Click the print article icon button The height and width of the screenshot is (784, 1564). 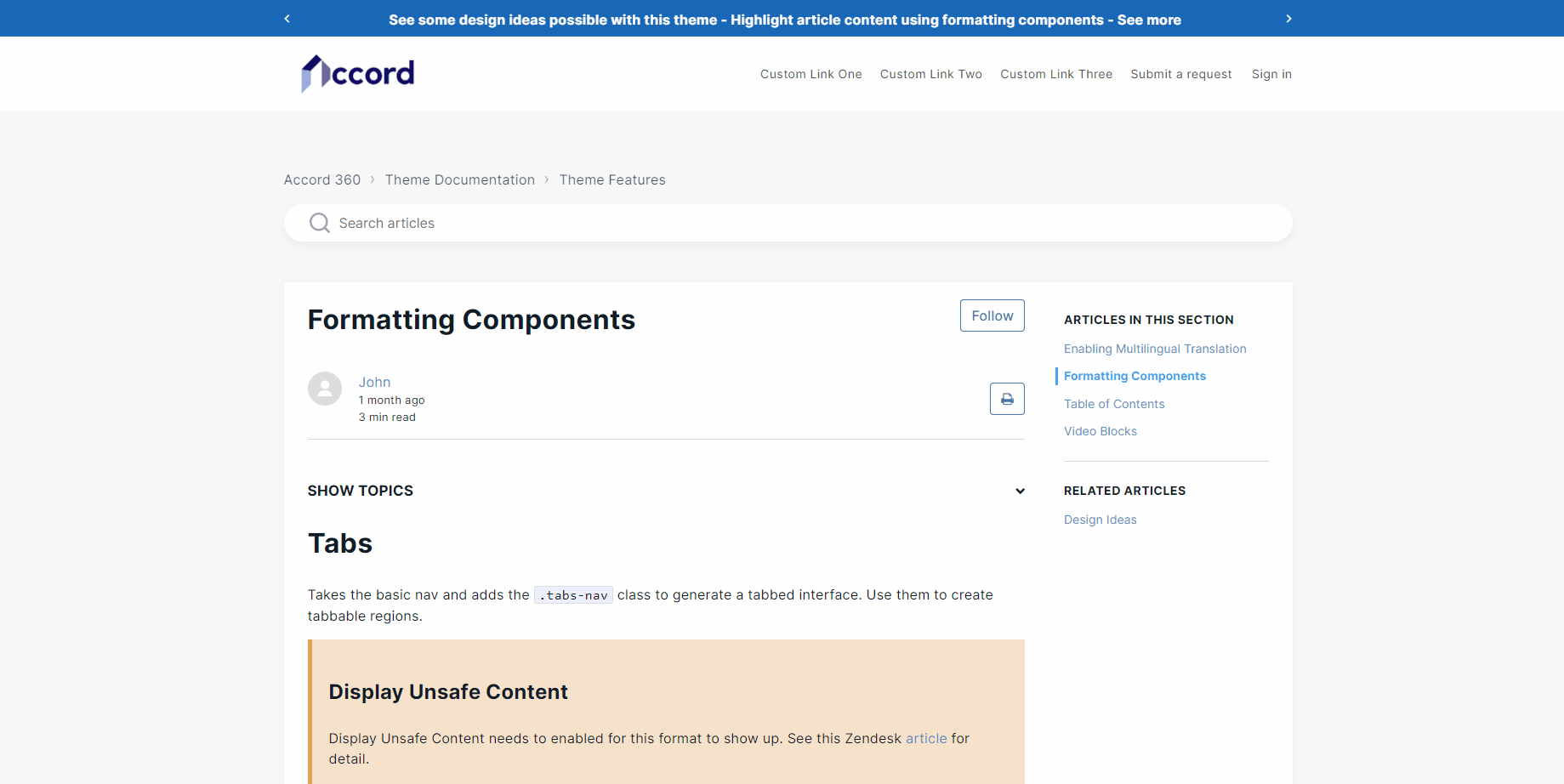pyautogui.click(x=1007, y=399)
